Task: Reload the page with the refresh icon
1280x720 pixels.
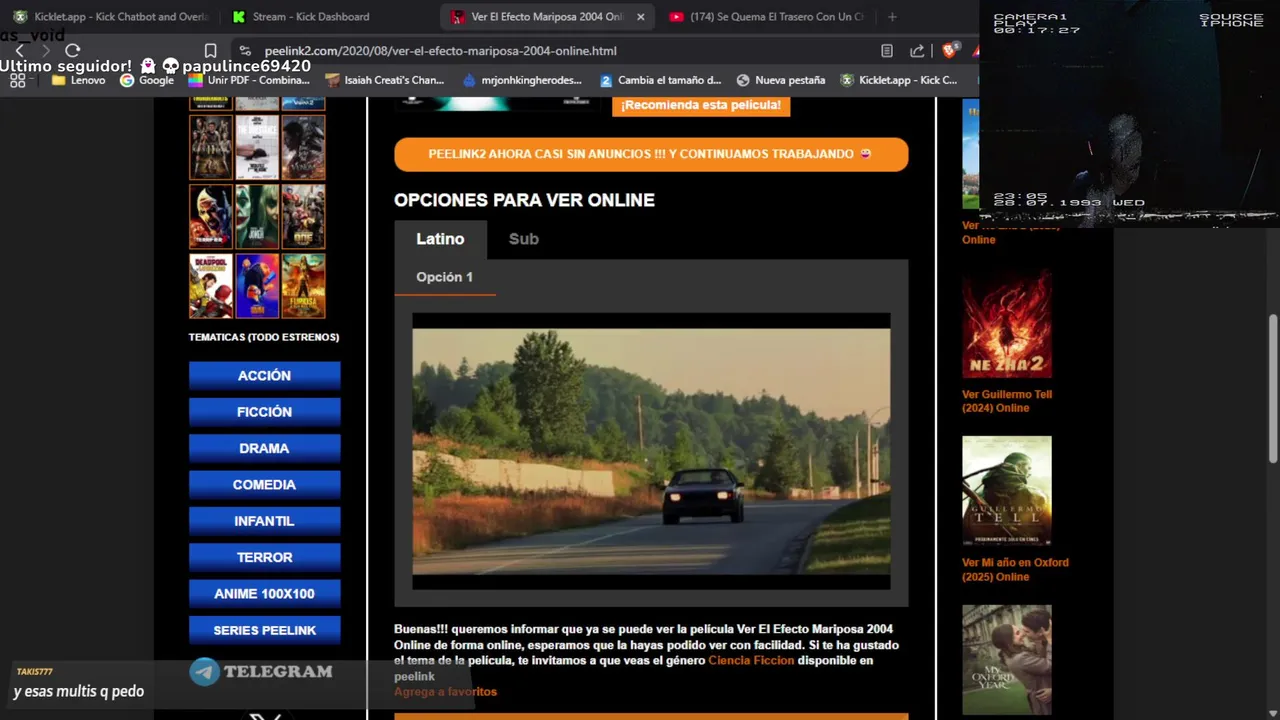Action: (72, 50)
